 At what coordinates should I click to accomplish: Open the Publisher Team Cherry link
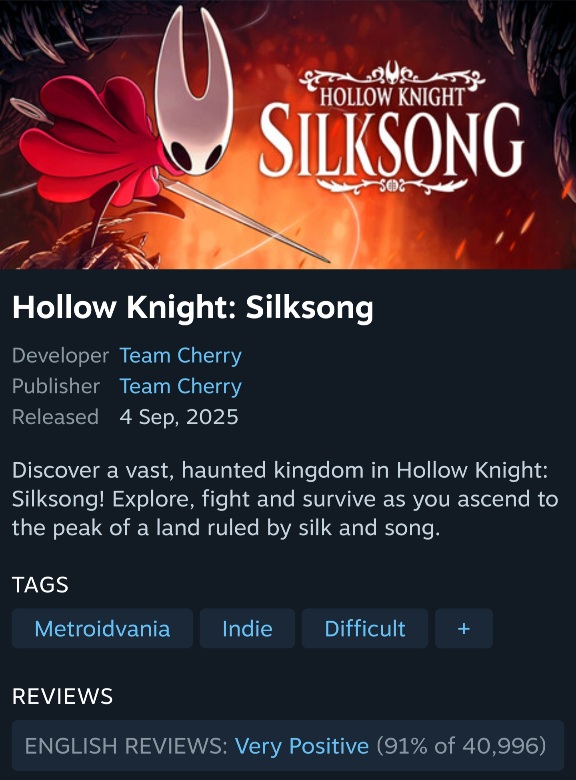point(180,387)
